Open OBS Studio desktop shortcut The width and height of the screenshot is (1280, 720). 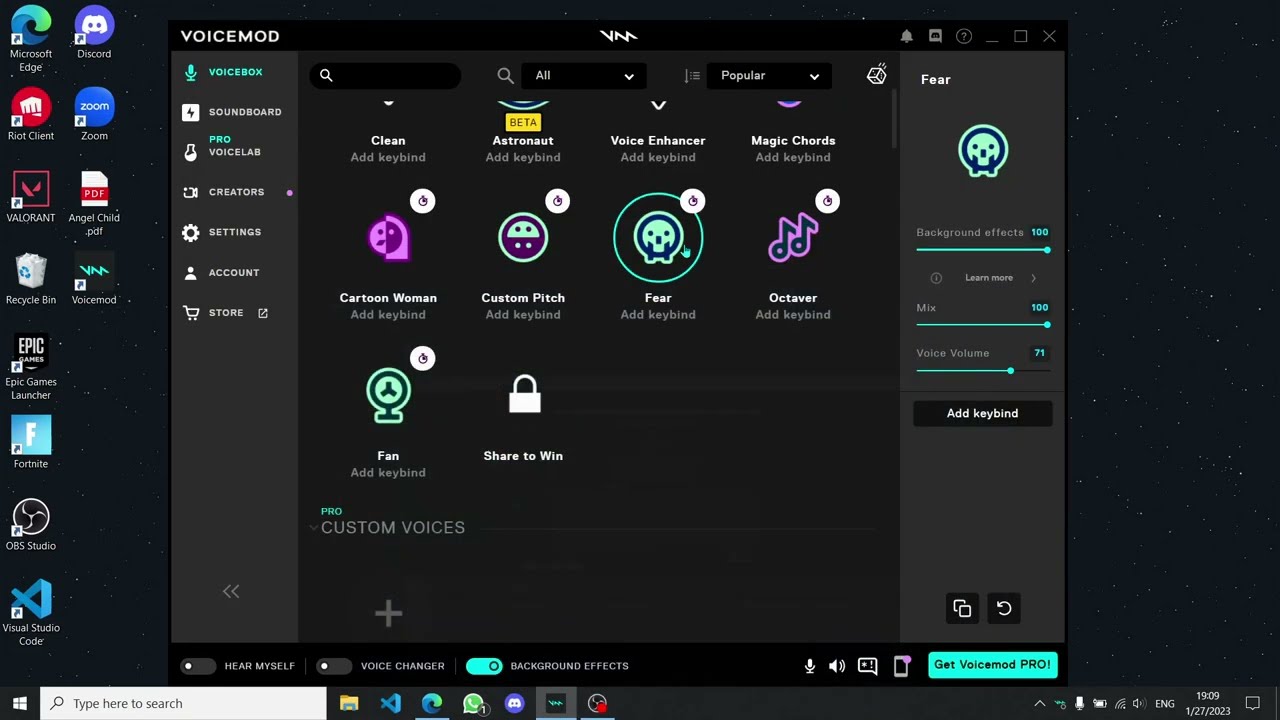tap(31, 525)
